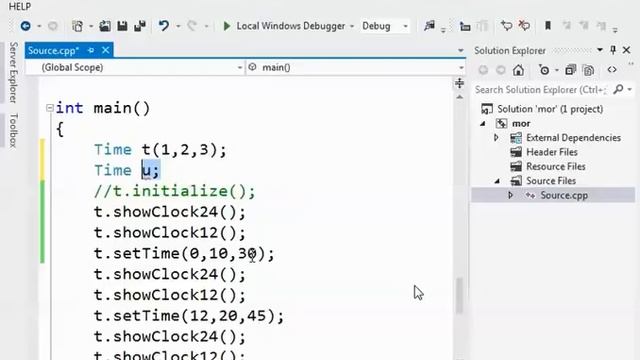Click the Pending Changes Filter clock icon
This screenshot has width=640, height=360.
(544, 70)
